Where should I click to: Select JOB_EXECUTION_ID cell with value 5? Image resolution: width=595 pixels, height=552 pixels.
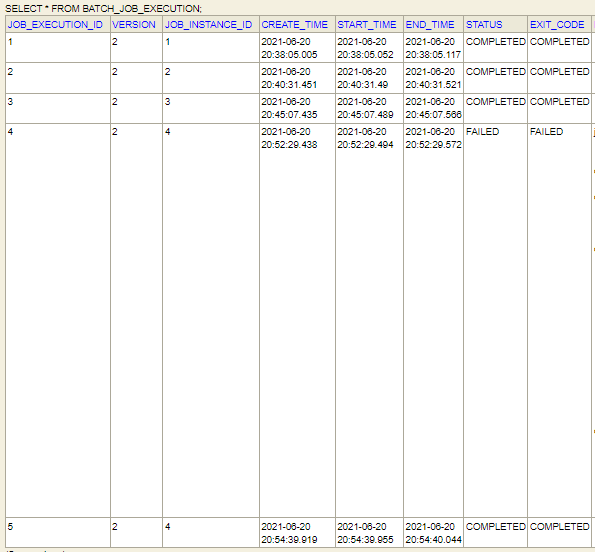(x=58, y=533)
